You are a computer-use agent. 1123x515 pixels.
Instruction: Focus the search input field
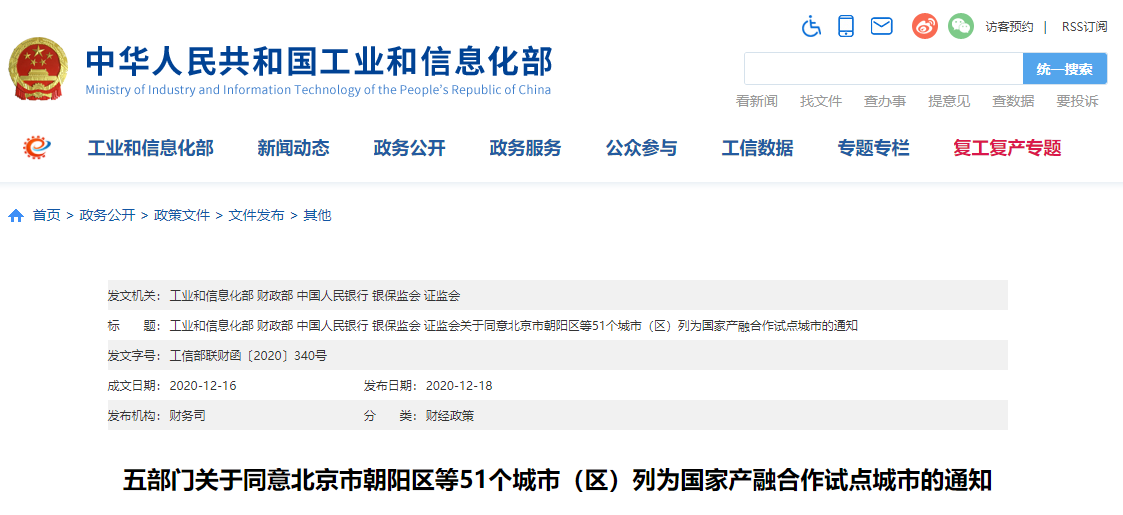883,69
